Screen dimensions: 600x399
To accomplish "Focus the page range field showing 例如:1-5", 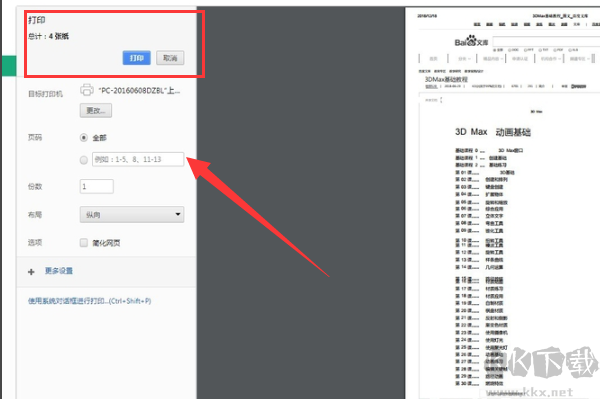I will pyautogui.click(x=138, y=159).
